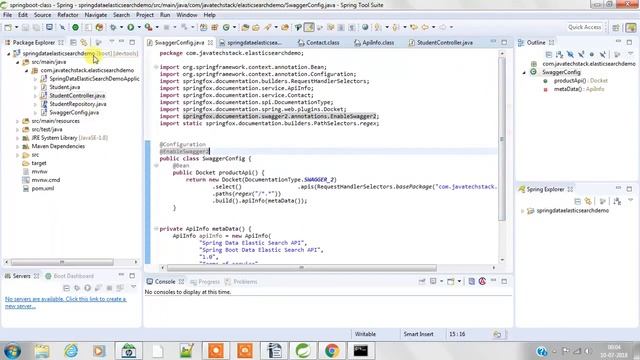This screenshot has height=360, width=640.
Task: Open the Boot Dashboard tab
Action: click(x=69, y=276)
